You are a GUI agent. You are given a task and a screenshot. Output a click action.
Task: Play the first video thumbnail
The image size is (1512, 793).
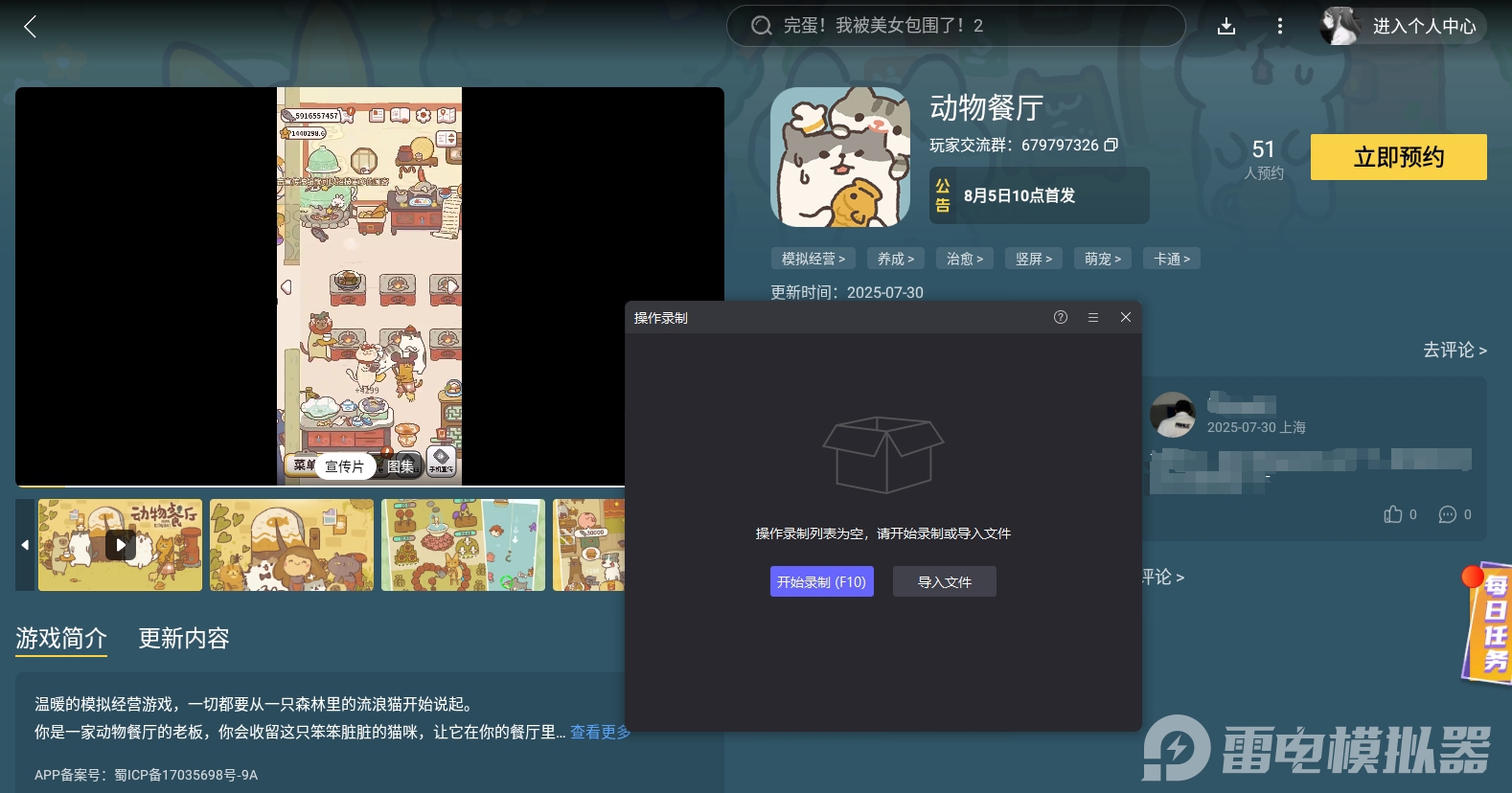click(x=120, y=545)
